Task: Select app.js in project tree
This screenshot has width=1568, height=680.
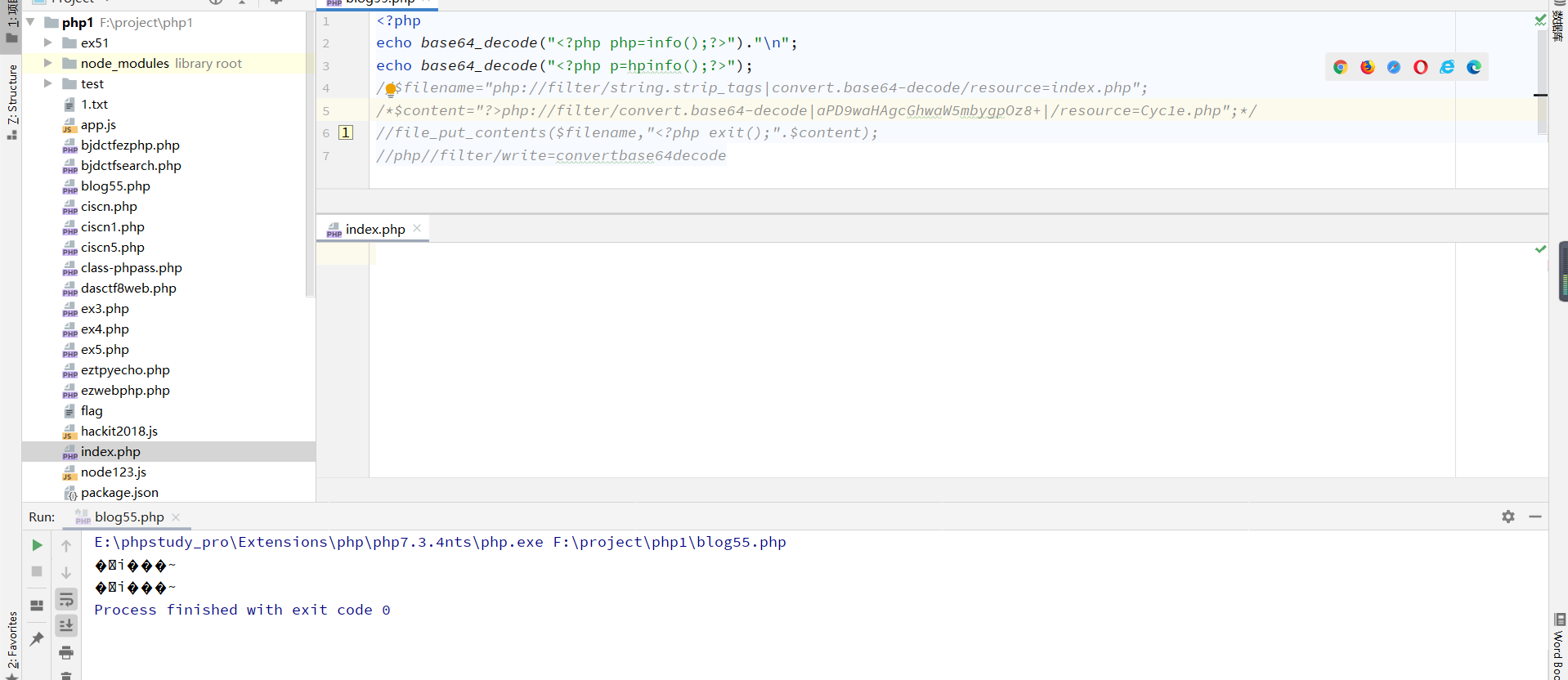Action: tap(98, 124)
